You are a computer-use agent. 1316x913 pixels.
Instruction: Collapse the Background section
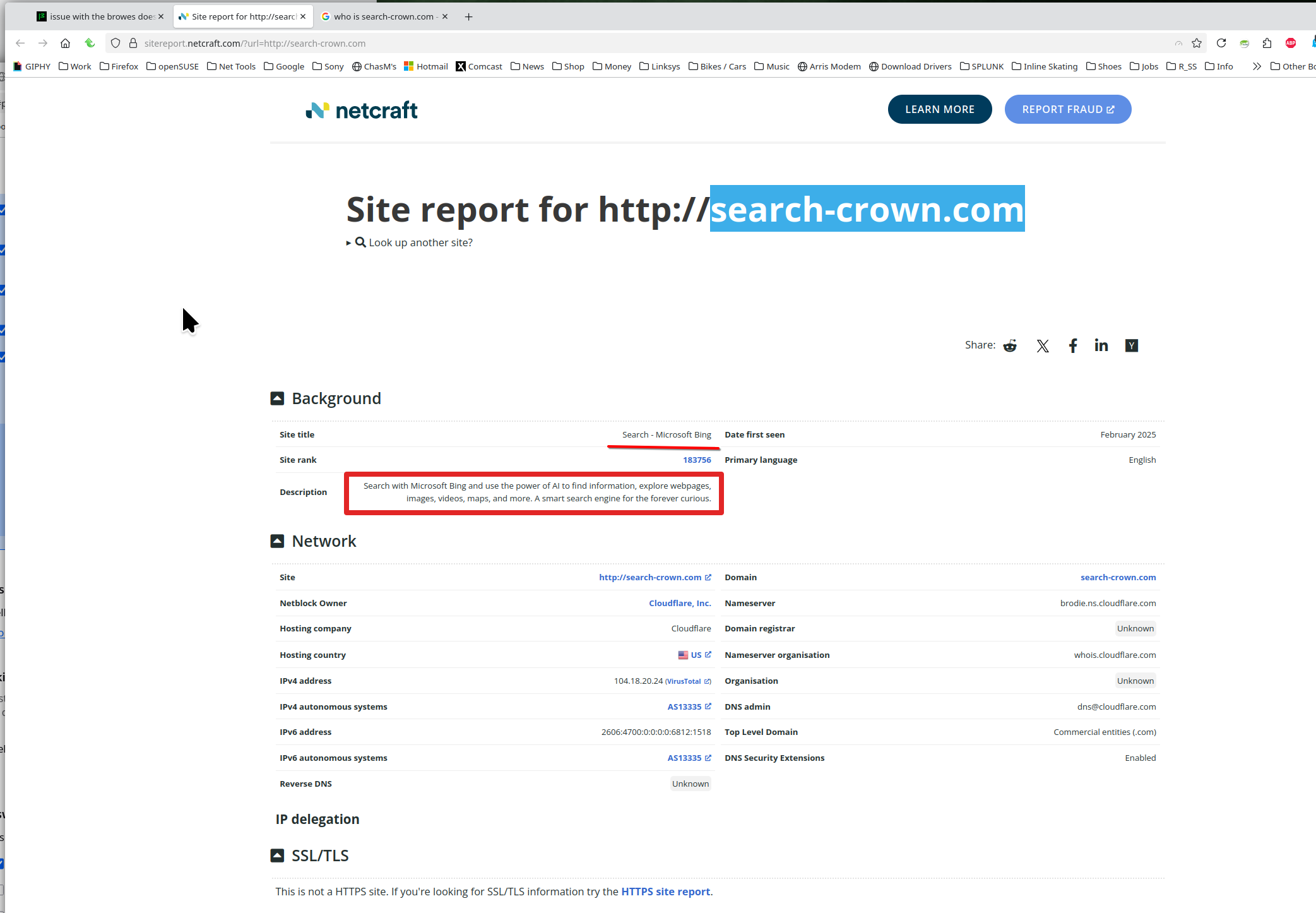[277, 398]
